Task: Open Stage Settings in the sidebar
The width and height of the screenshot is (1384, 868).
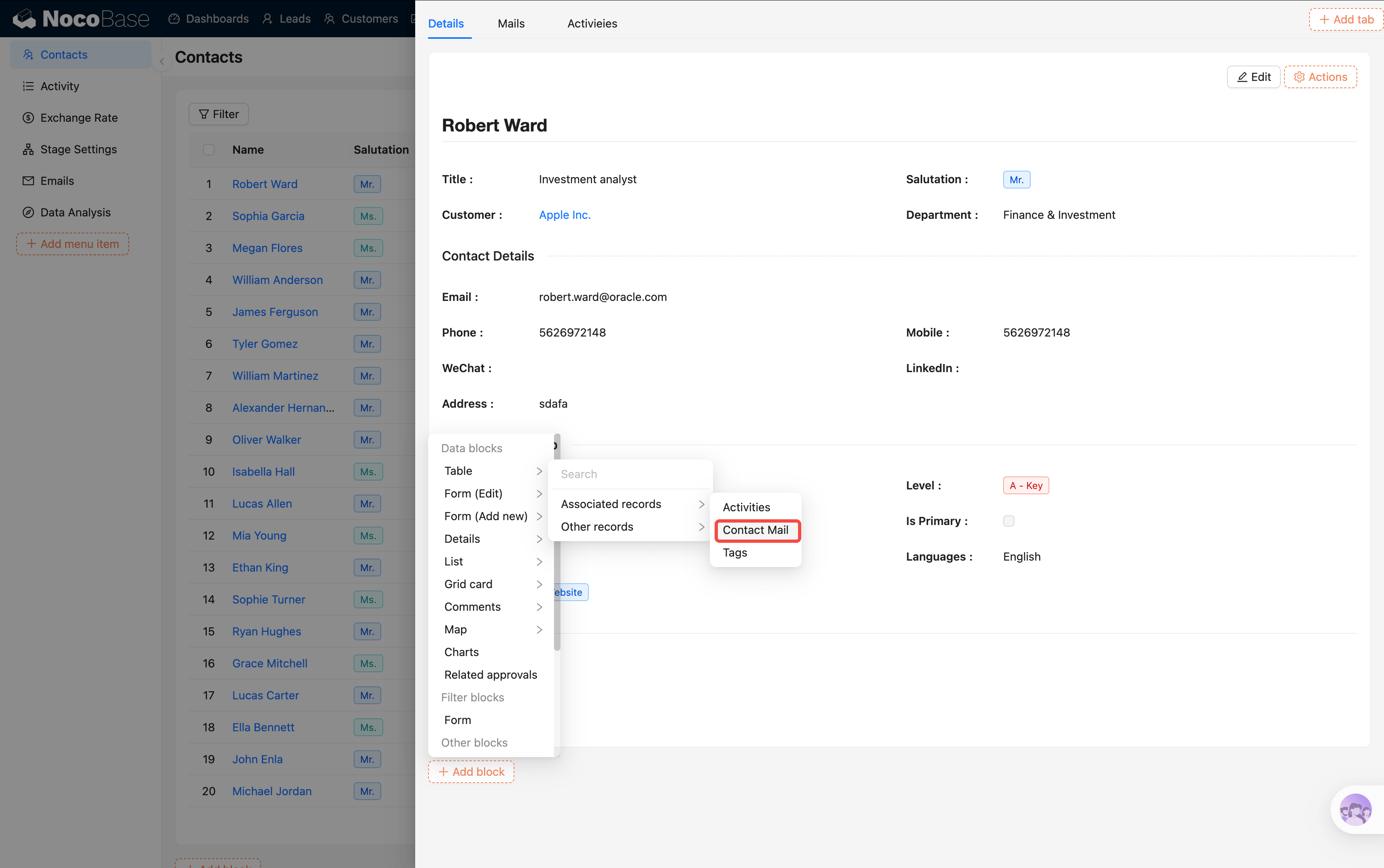Action: (78, 149)
